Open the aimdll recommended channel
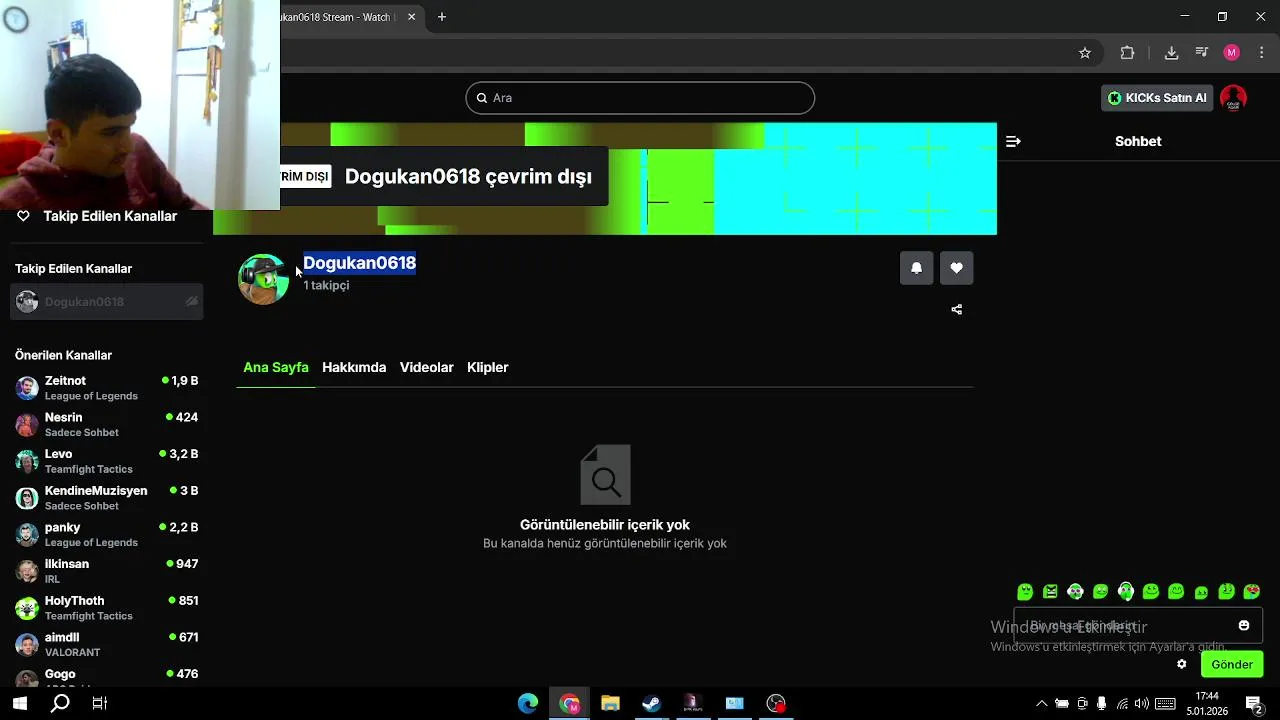Viewport: 1280px width, 720px height. (107, 645)
